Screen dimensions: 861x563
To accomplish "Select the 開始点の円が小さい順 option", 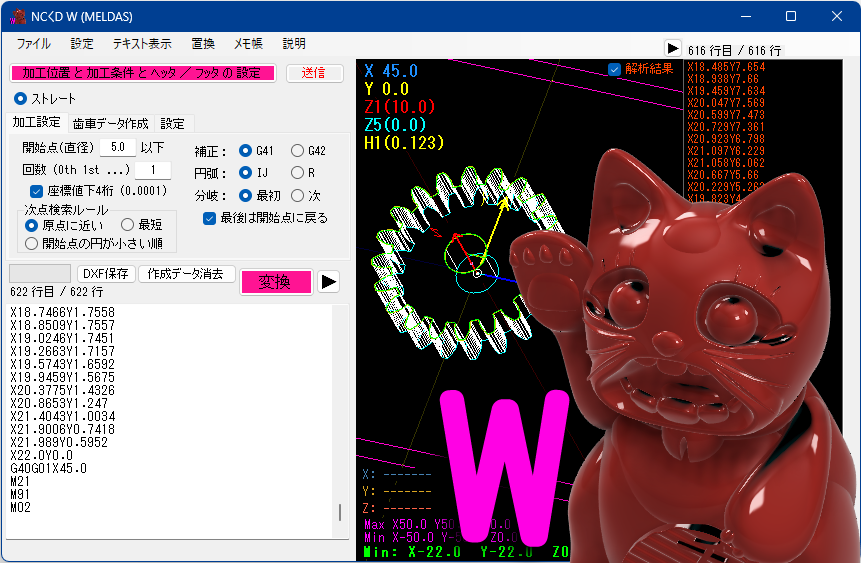I will click(x=31, y=243).
